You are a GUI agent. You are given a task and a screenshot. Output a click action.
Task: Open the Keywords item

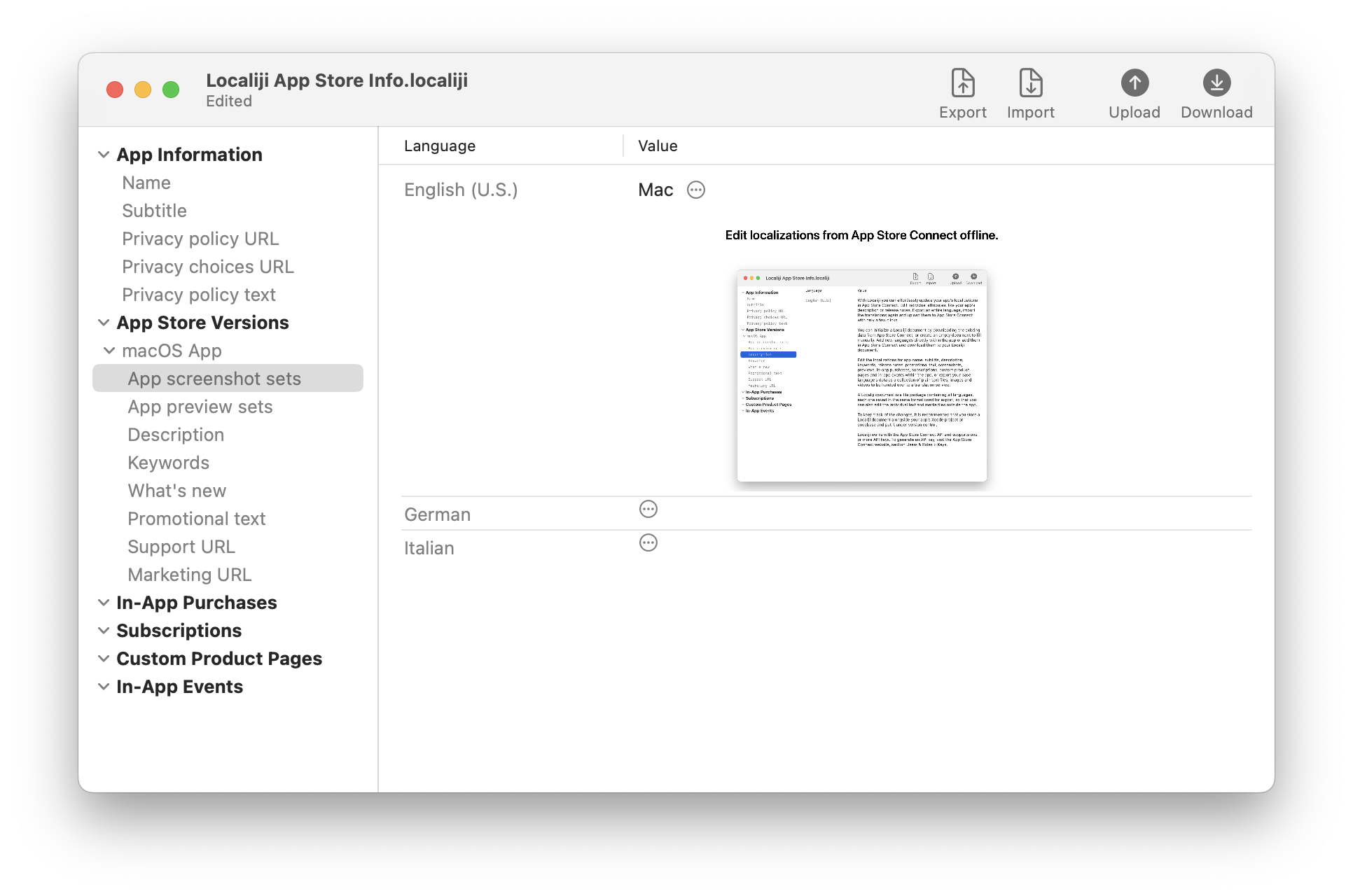(x=169, y=463)
